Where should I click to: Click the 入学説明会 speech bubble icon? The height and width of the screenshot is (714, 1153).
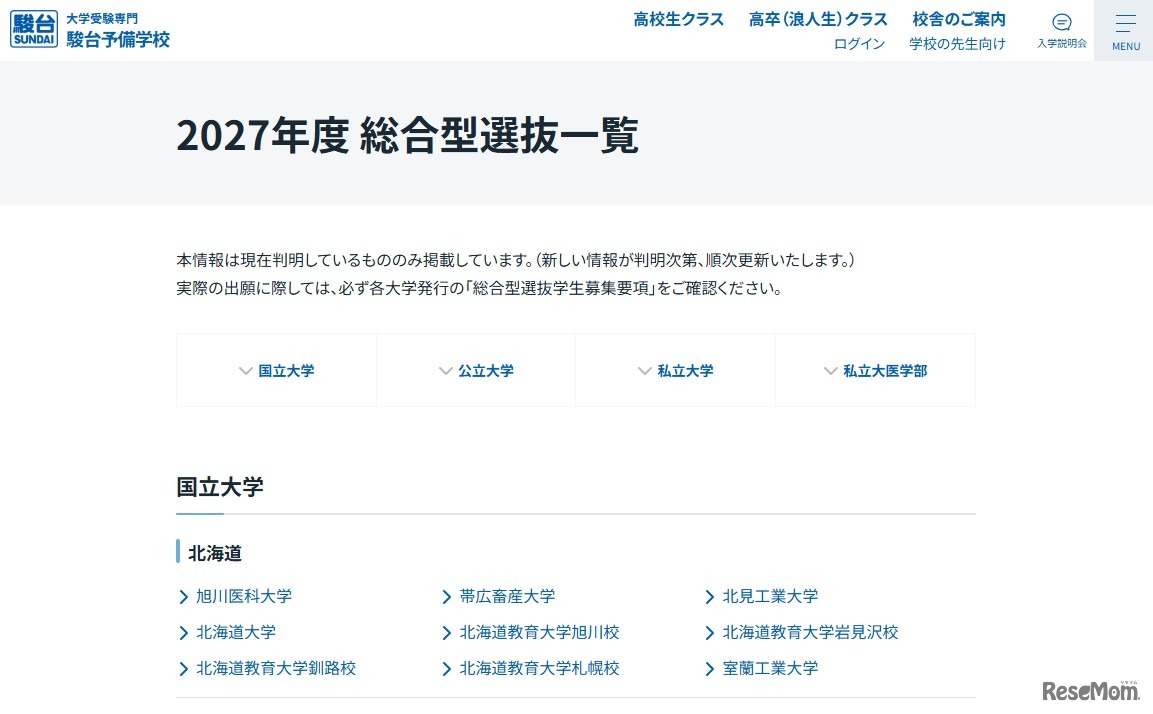pos(1061,22)
